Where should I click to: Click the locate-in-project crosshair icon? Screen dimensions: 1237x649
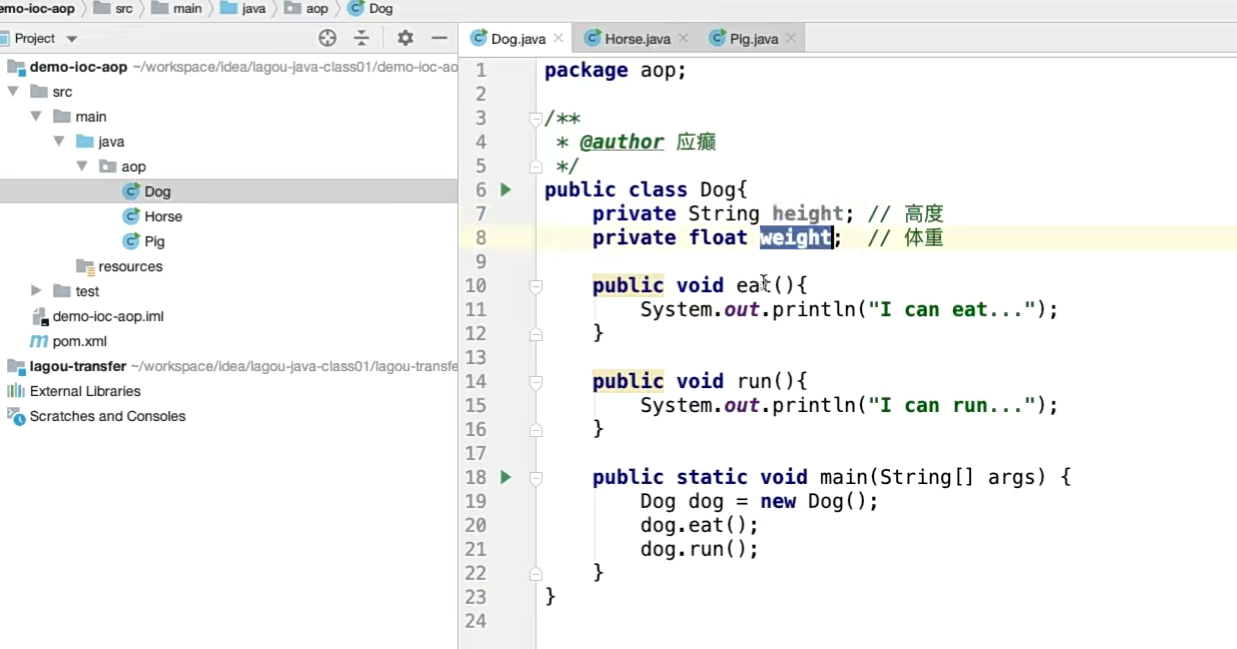[x=327, y=38]
